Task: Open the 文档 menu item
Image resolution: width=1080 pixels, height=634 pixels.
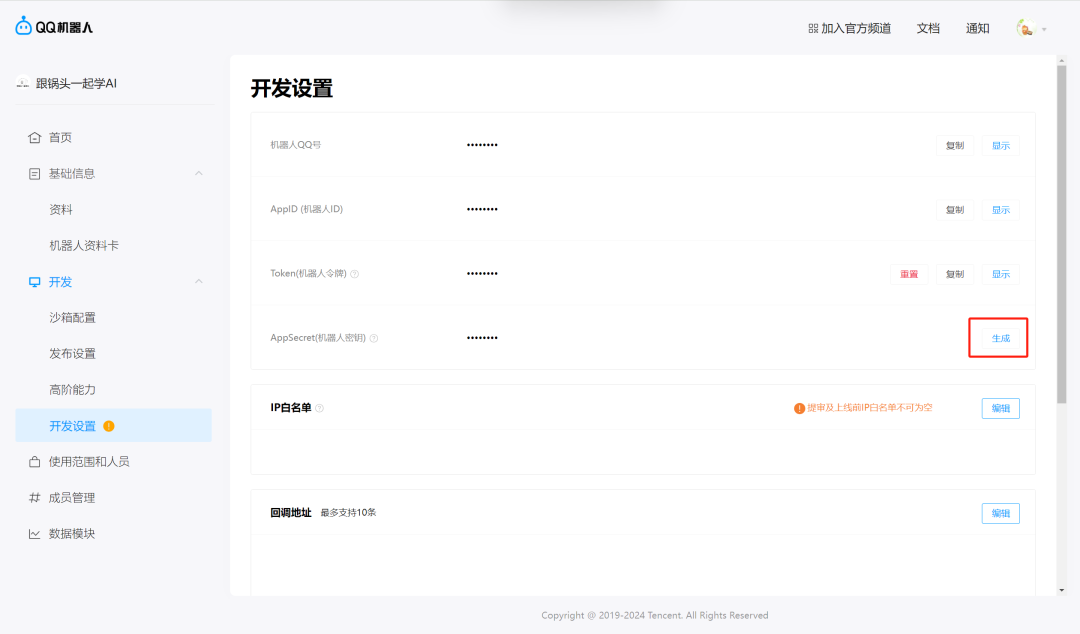Action: [x=927, y=28]
